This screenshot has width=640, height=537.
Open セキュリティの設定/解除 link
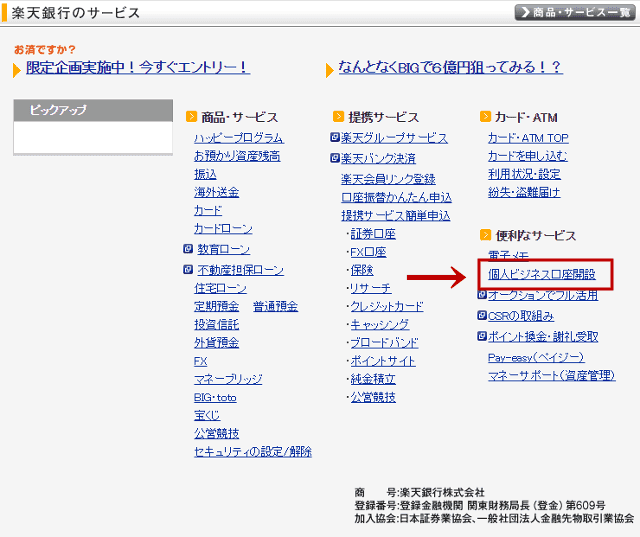point(253,452)
